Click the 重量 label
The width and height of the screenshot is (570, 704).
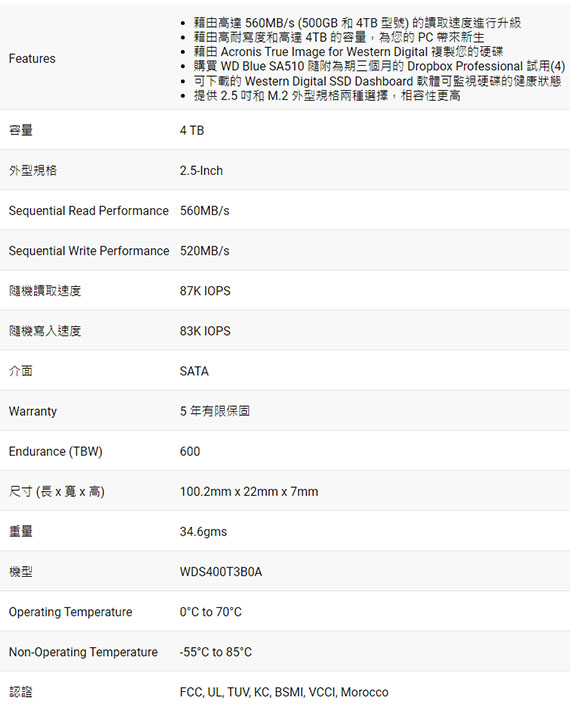[x=21, y=531]
